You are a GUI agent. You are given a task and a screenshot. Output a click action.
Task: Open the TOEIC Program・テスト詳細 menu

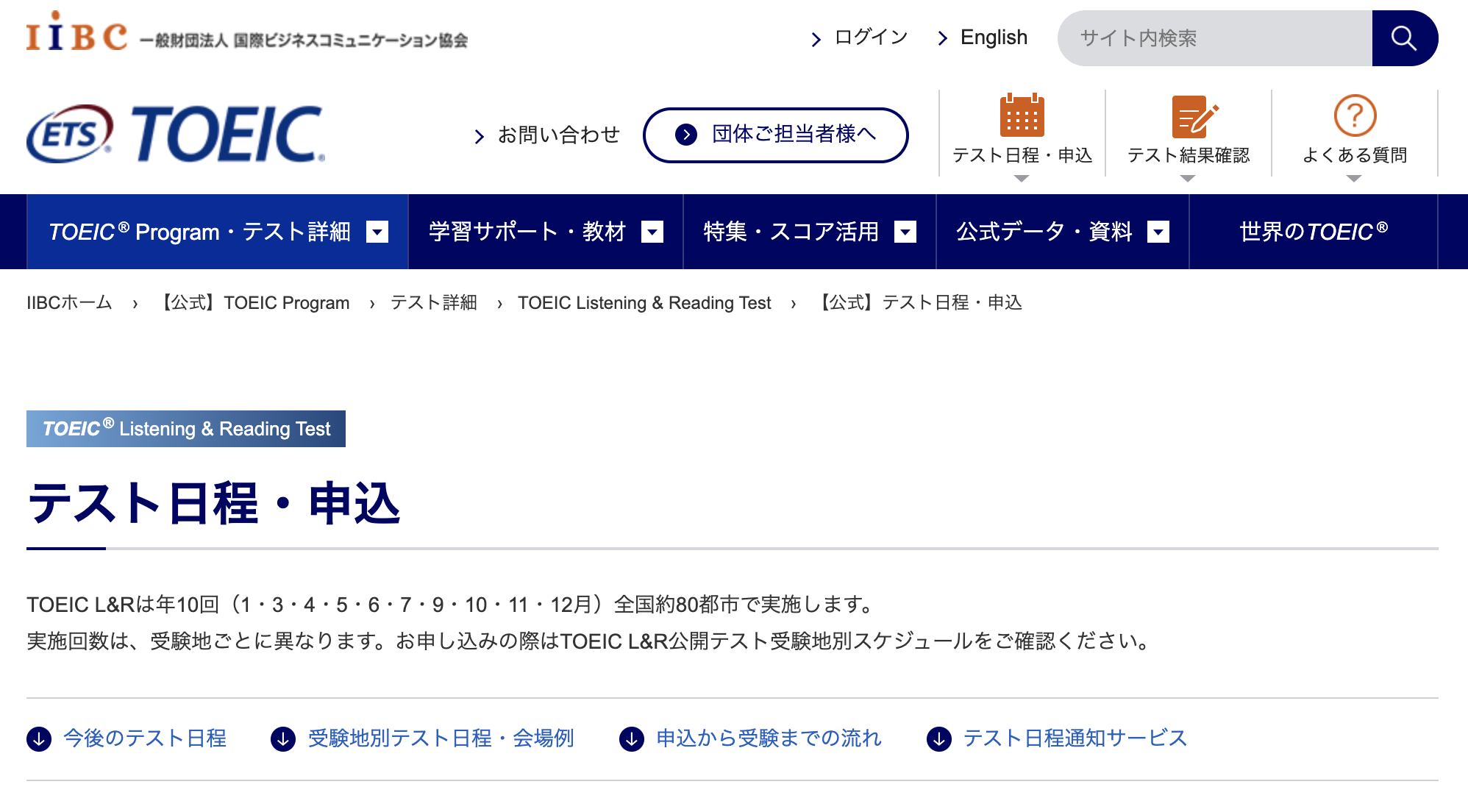(x=218, y=232)
